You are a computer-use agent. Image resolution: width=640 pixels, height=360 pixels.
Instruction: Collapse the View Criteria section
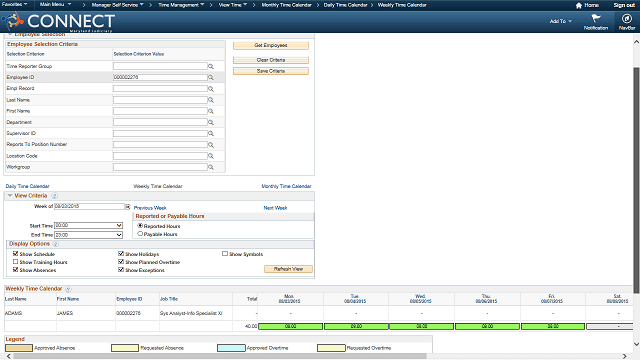[x=10, y=196]
